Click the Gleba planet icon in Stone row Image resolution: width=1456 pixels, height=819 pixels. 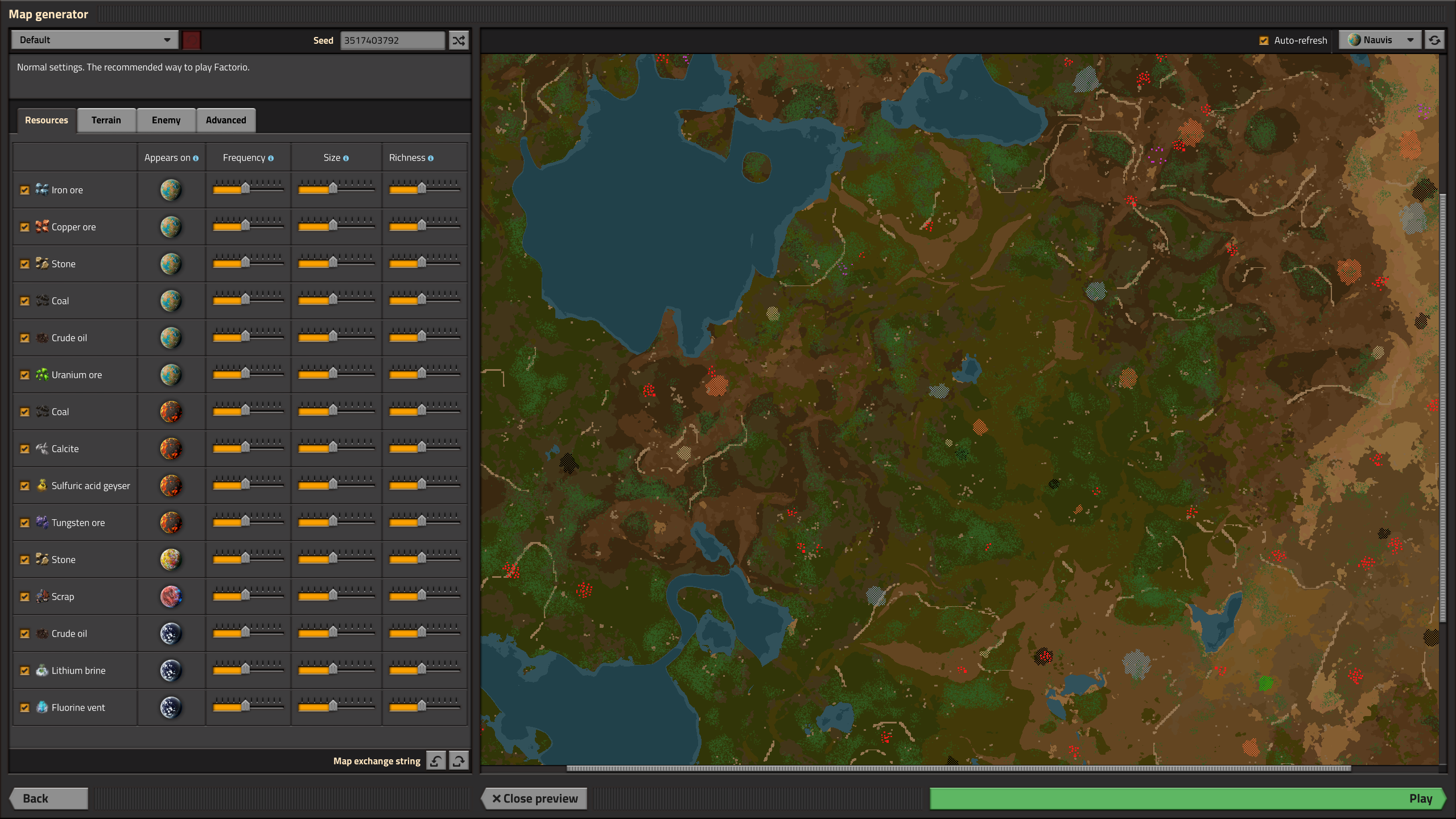point(171,560)
